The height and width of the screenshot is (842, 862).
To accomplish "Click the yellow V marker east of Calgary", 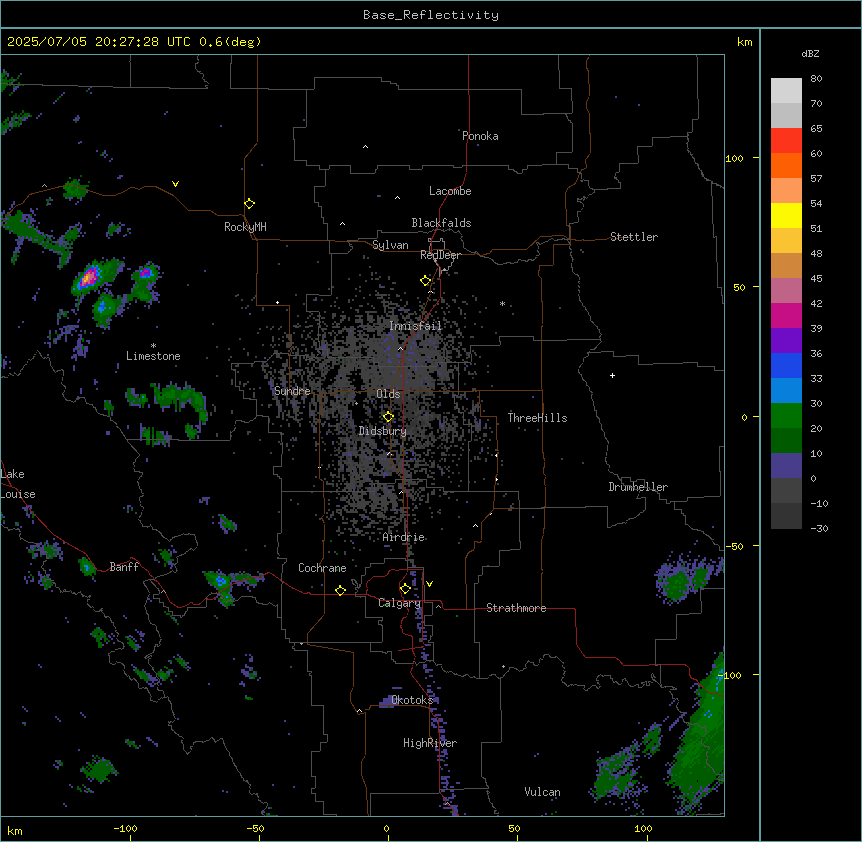I will 429,584.
